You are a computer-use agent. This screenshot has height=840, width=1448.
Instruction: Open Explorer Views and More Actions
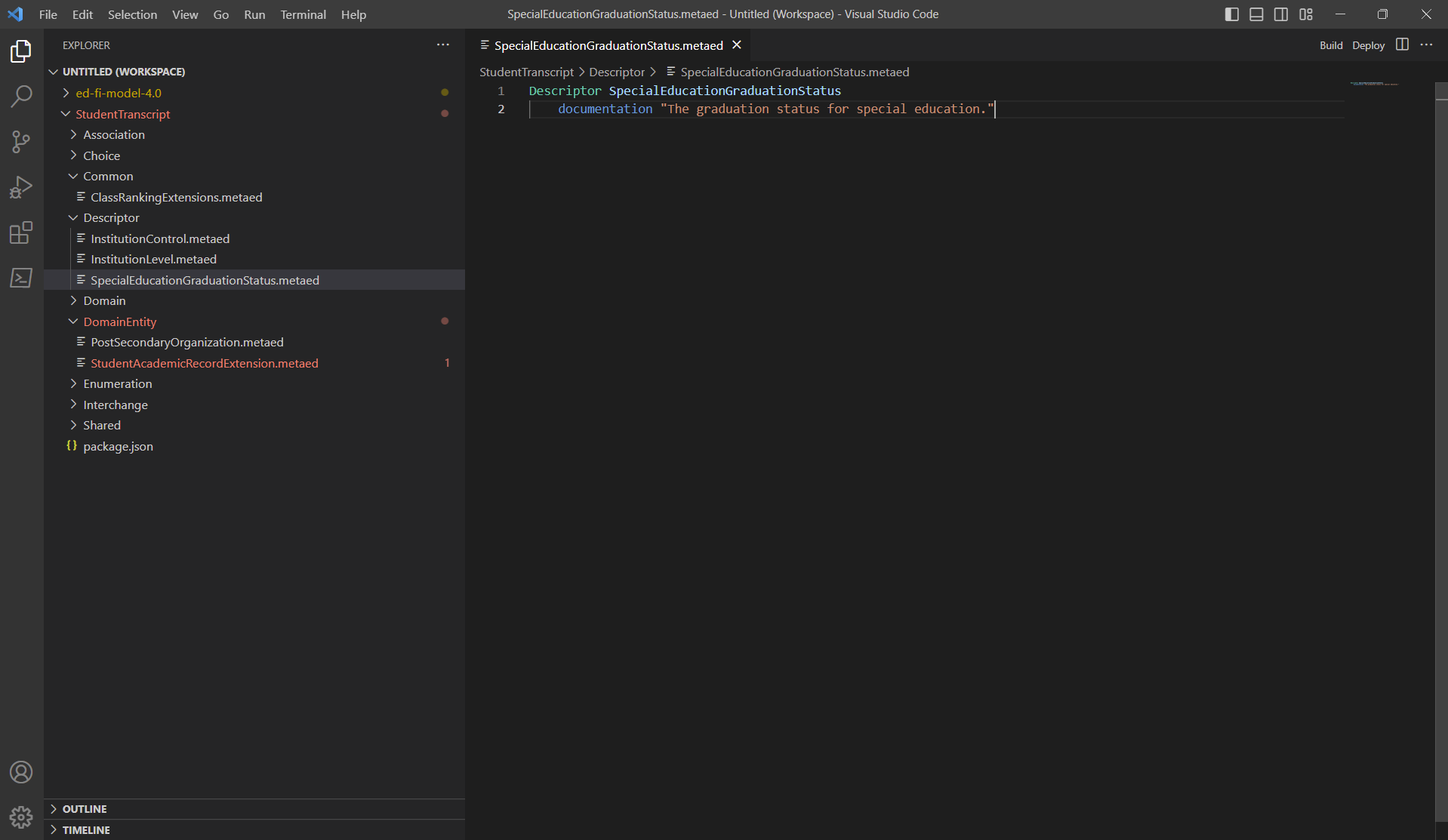pyautogui.click(x=443, y=45)
